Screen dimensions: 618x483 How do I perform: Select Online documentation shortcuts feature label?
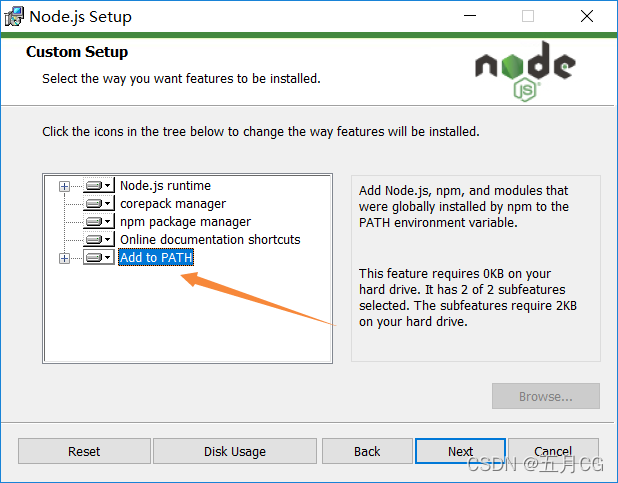point(210,239)
